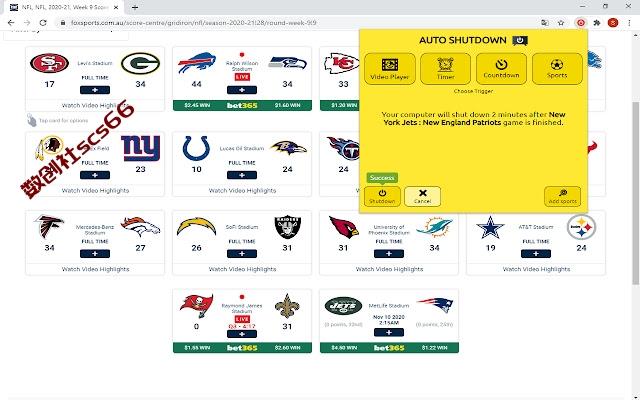640x400 pixels.
Task: Click the Shutdown button in the popup
Action: pyautogui.click(x=382, y=196)
